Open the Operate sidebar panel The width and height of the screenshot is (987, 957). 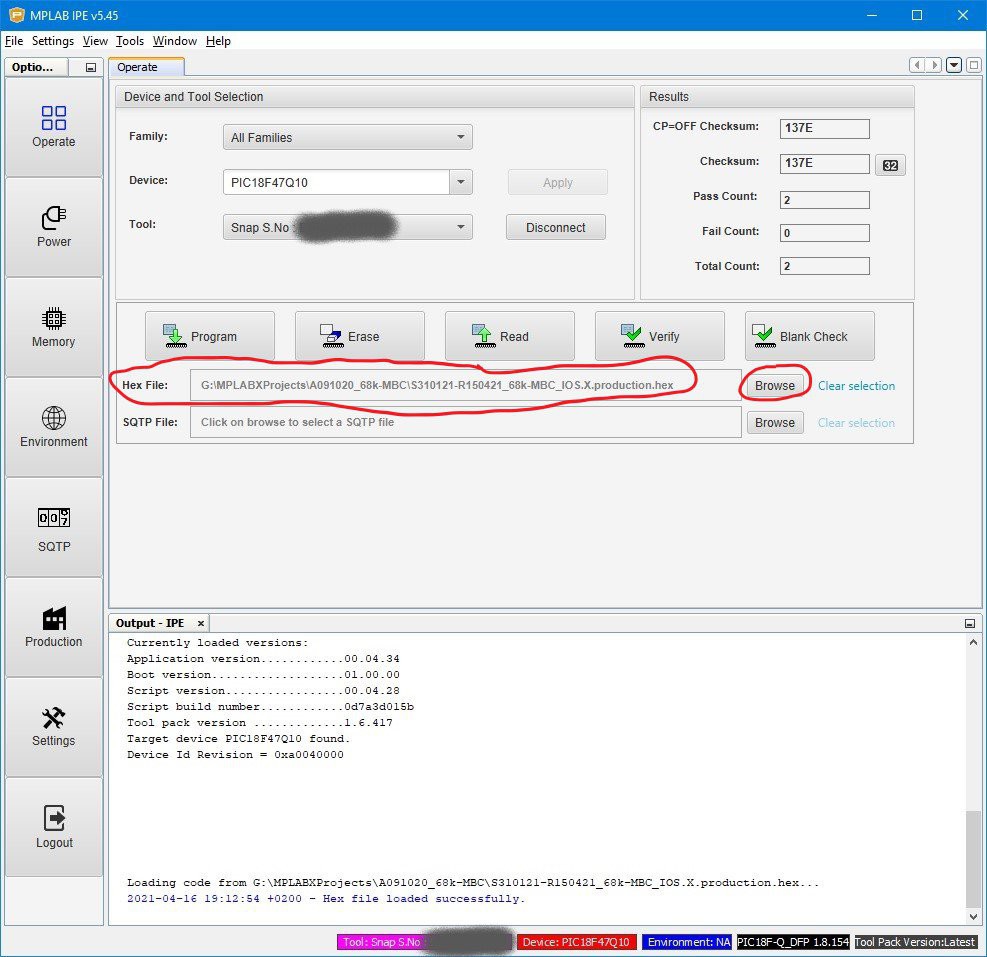54,127
